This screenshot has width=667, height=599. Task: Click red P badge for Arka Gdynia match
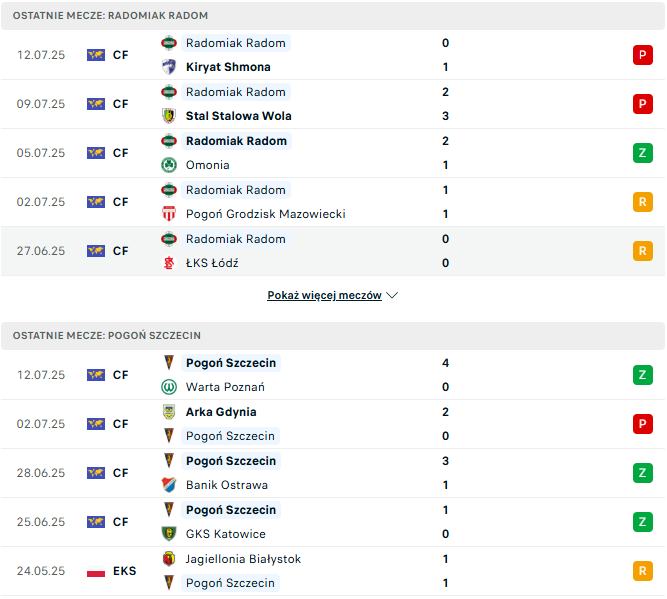coord(643,424)
